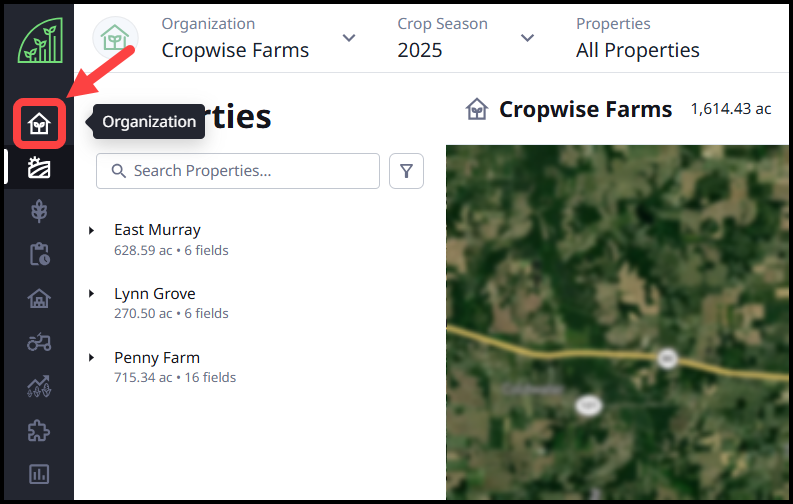The height and width of the screenshot is (504, 793).
Task: Click the filter funnel button
Action: pyautogui.click(x=406, y=171)
